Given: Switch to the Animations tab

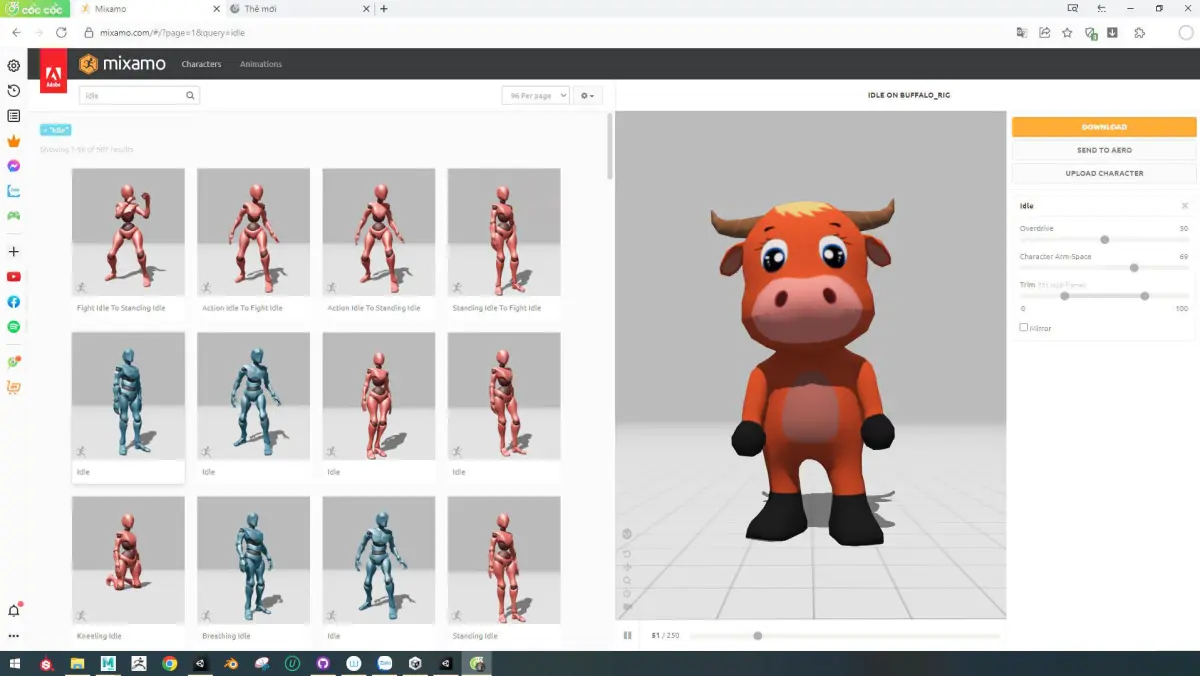Looking at the screenshot, I should [x=261, y=64].
